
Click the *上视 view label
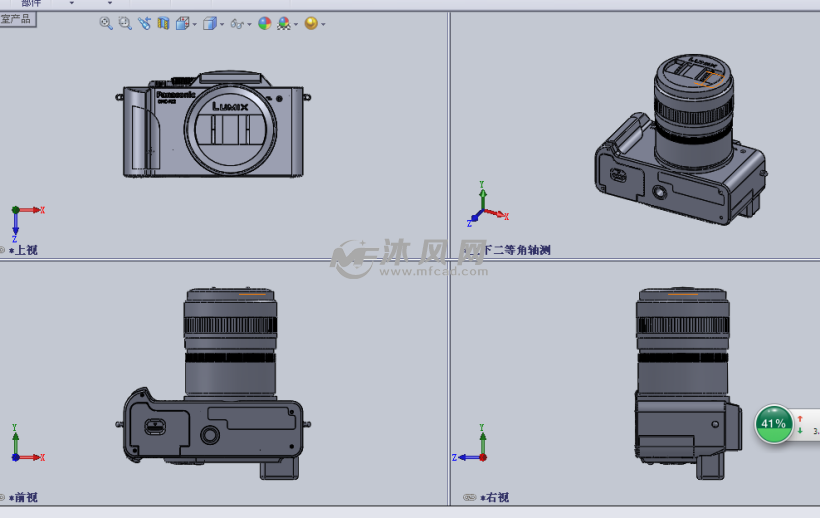coord(23,250)
